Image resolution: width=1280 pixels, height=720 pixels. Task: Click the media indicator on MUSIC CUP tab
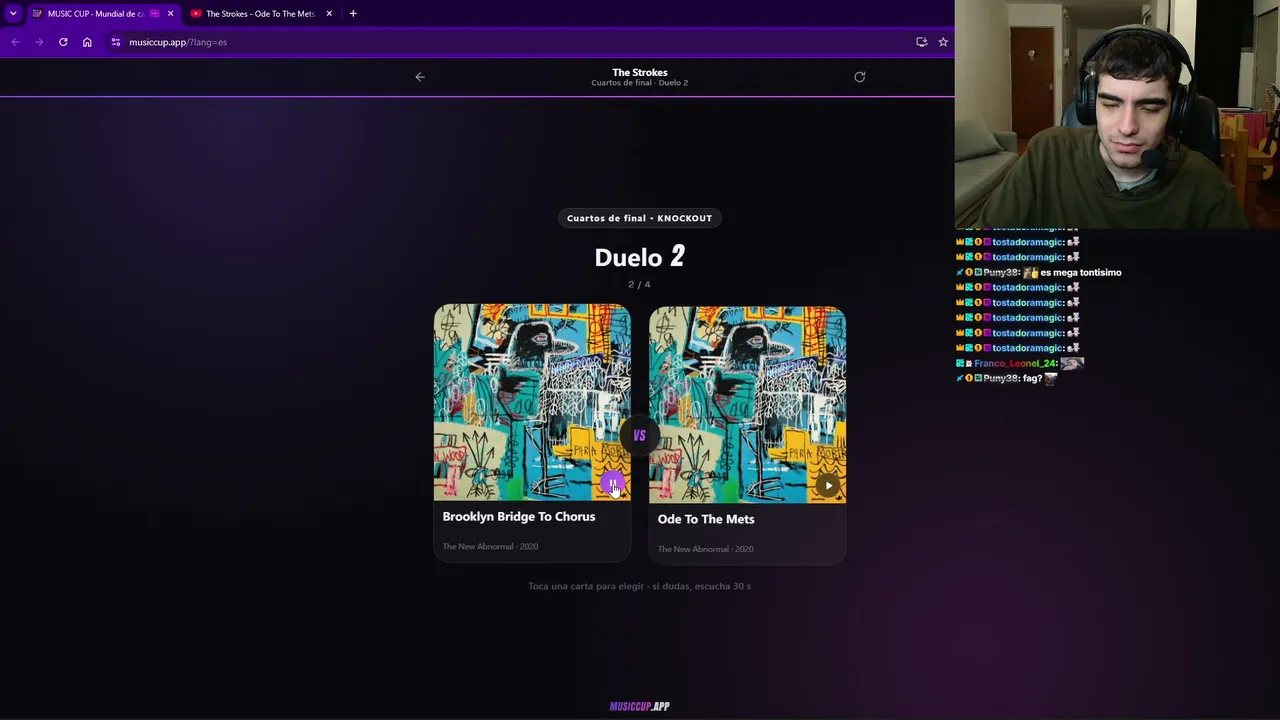(x=154, y=14)
